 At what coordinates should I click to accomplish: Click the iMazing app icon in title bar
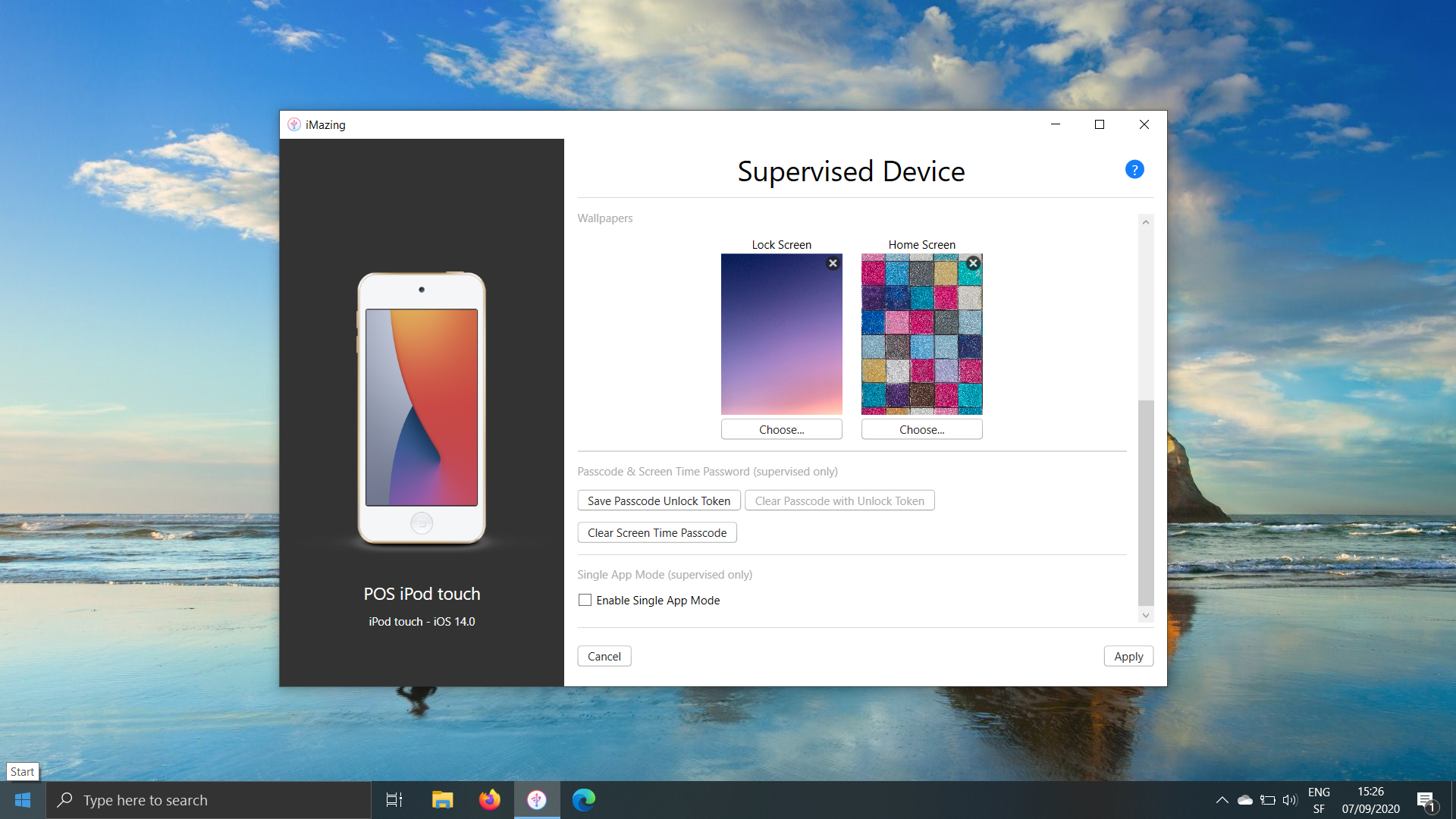pyautogui.click(x=294, y=124)
